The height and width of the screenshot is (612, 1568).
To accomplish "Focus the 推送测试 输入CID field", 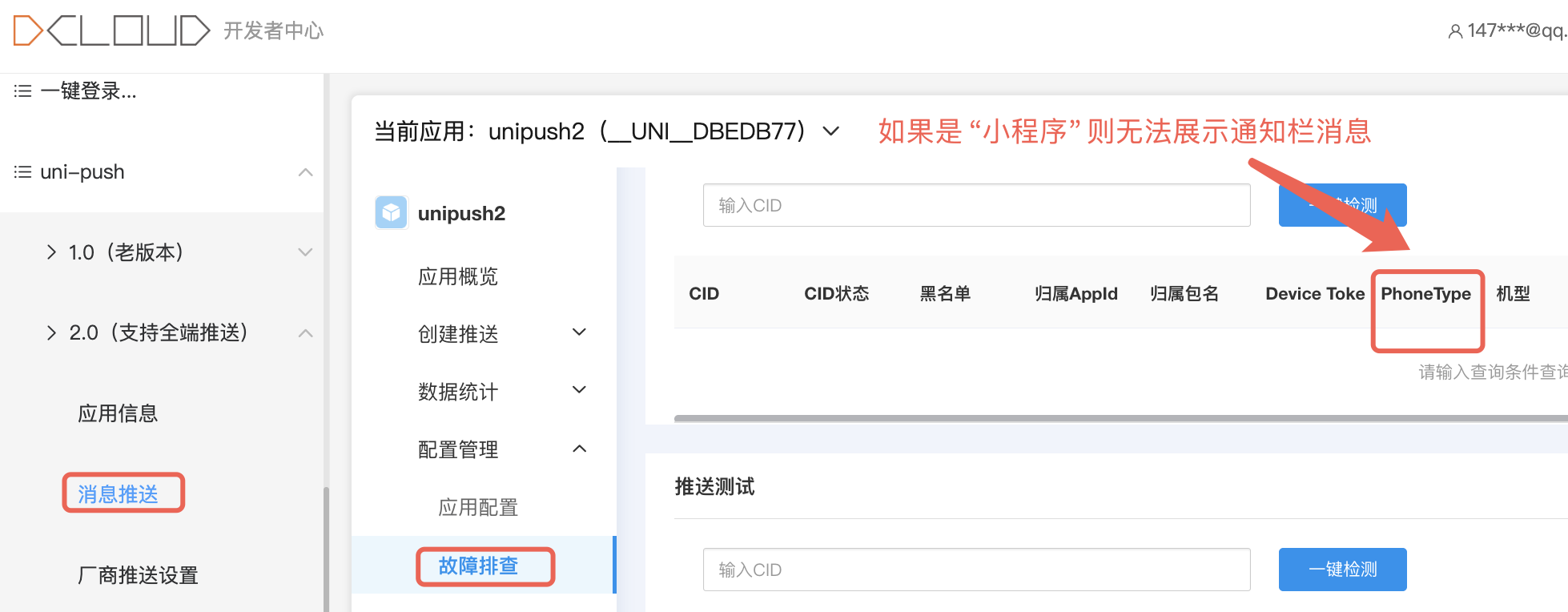I will click(x=977, y=570).
